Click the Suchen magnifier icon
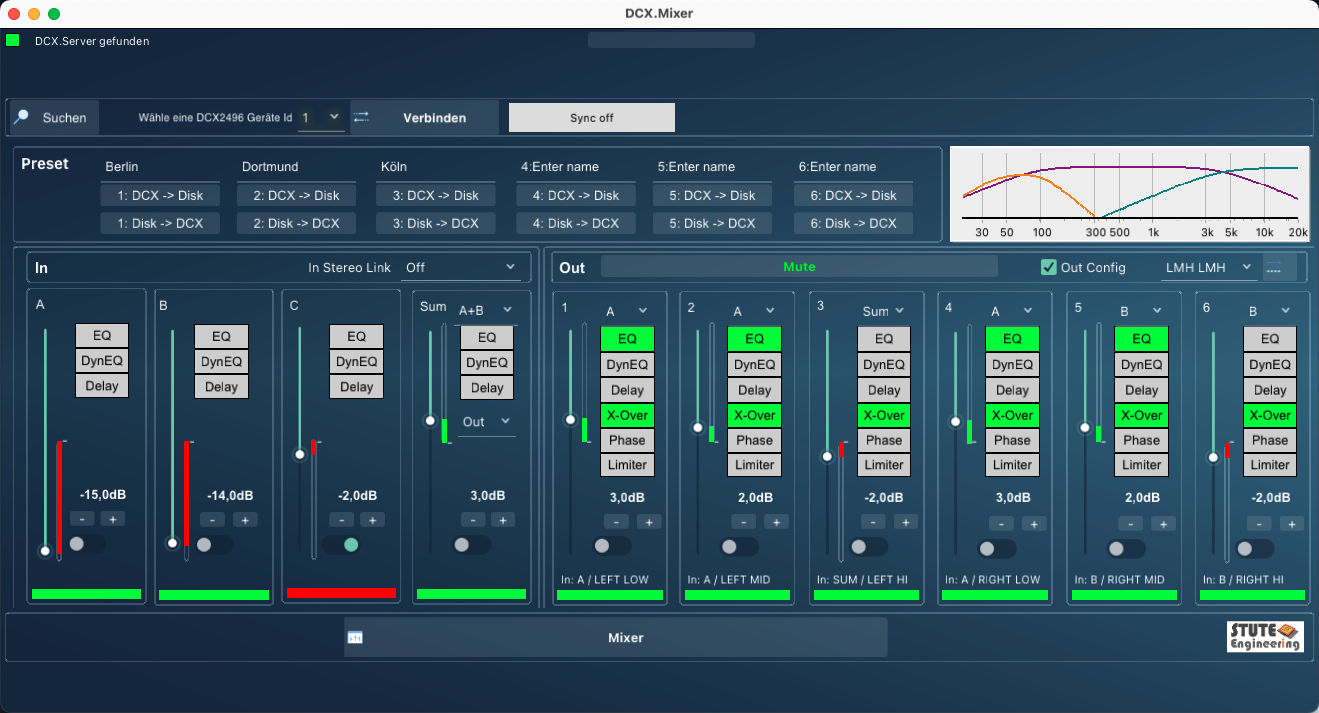Image resolution: width=1319 pixels, height=713 pixels. click(x=20, y=117)
